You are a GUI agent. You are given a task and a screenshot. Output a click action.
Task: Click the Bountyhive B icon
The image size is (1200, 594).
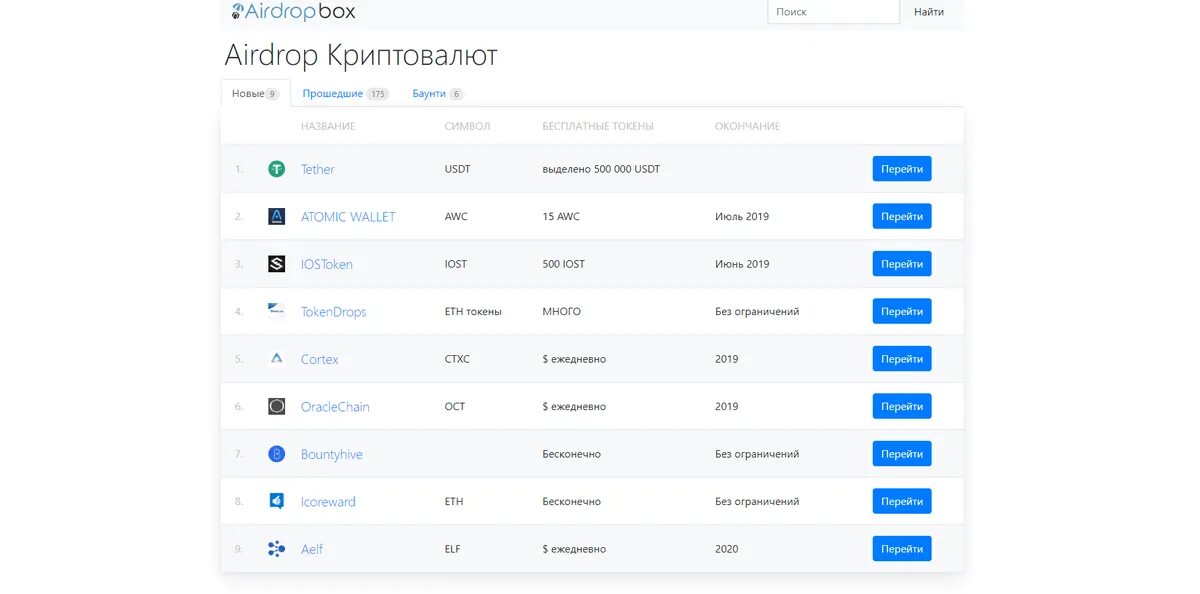point(277,454)
